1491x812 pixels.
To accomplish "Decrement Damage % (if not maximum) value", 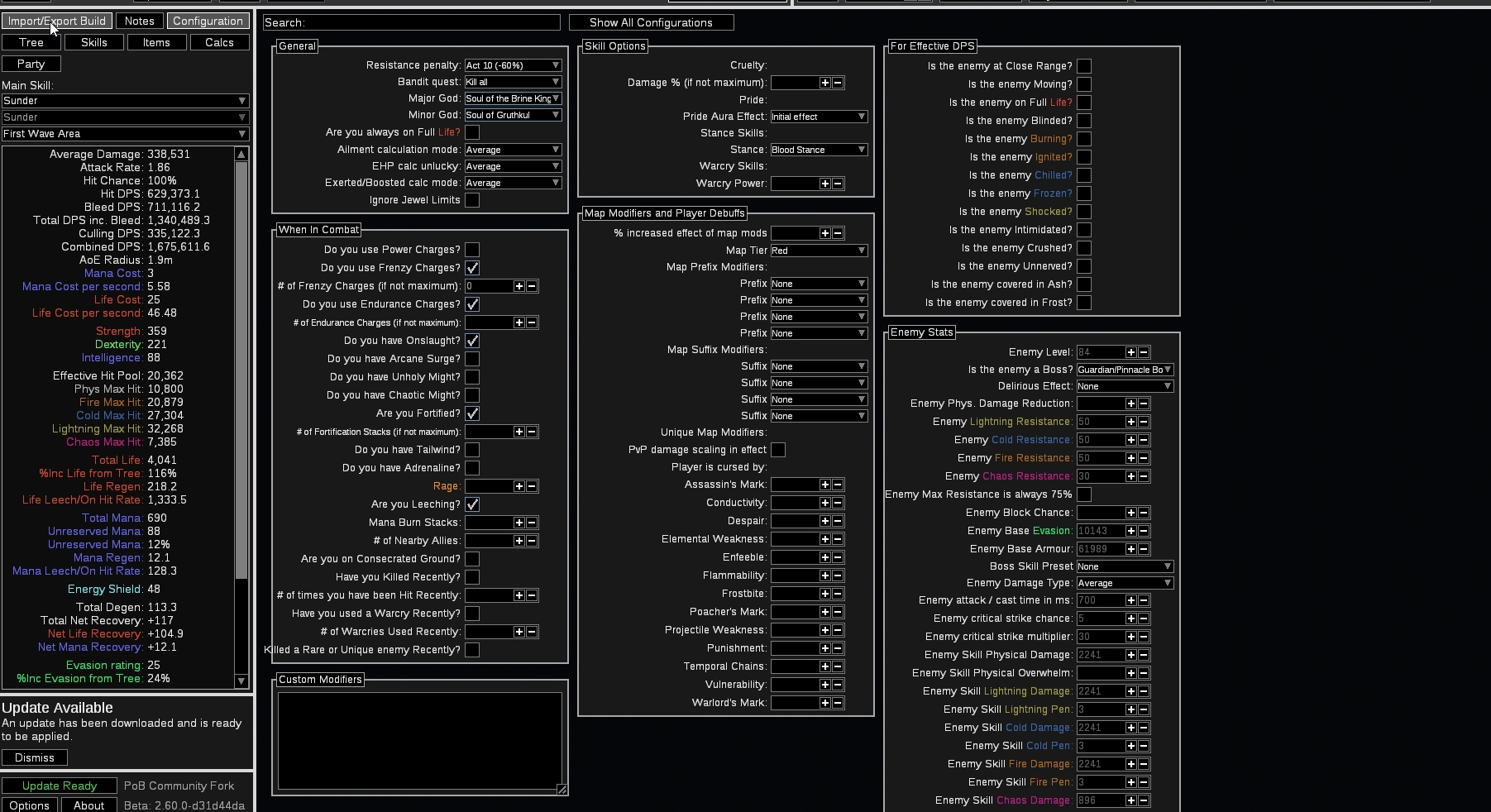I will (838, 83).
